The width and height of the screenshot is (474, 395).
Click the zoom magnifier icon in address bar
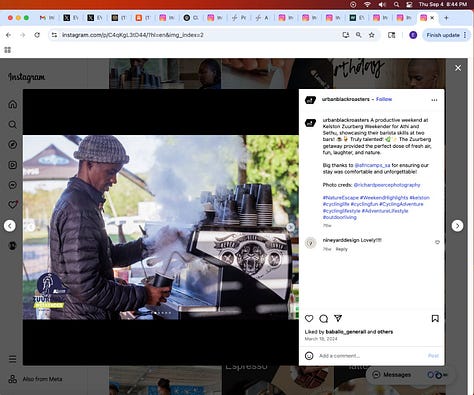click(358, 35)
